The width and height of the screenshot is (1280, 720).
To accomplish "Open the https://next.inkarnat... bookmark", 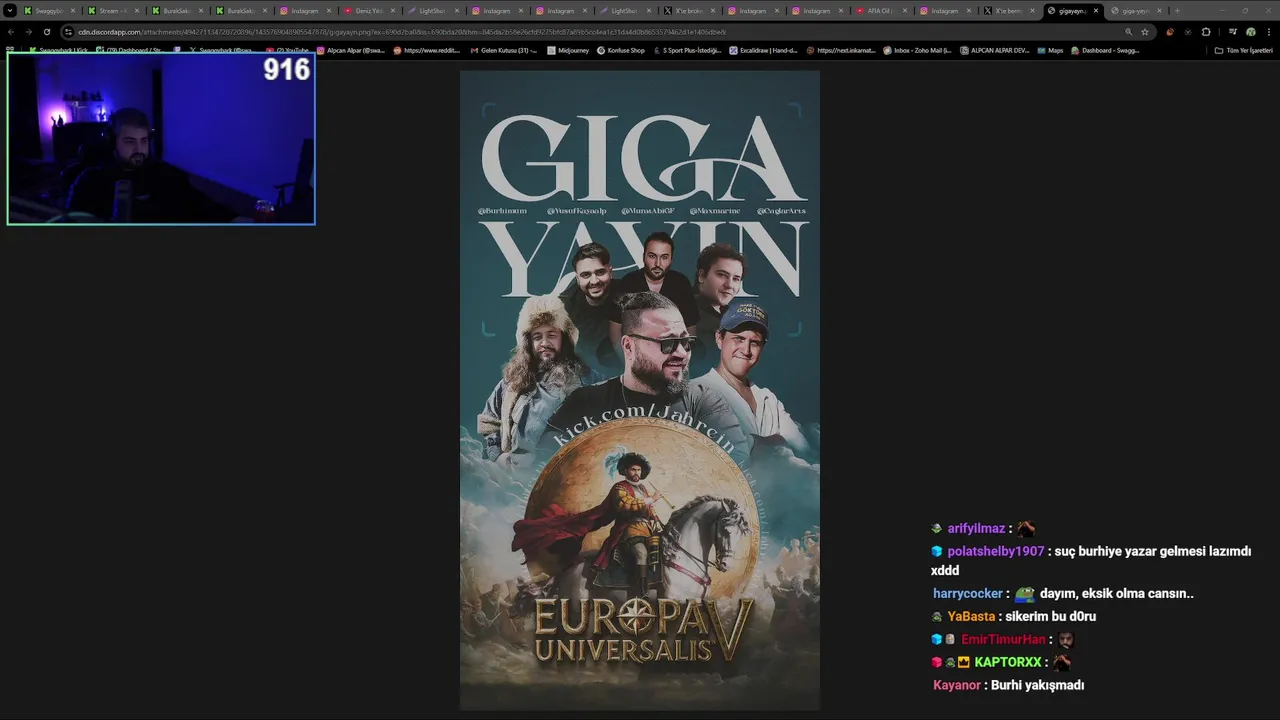I will pos(840,50).
